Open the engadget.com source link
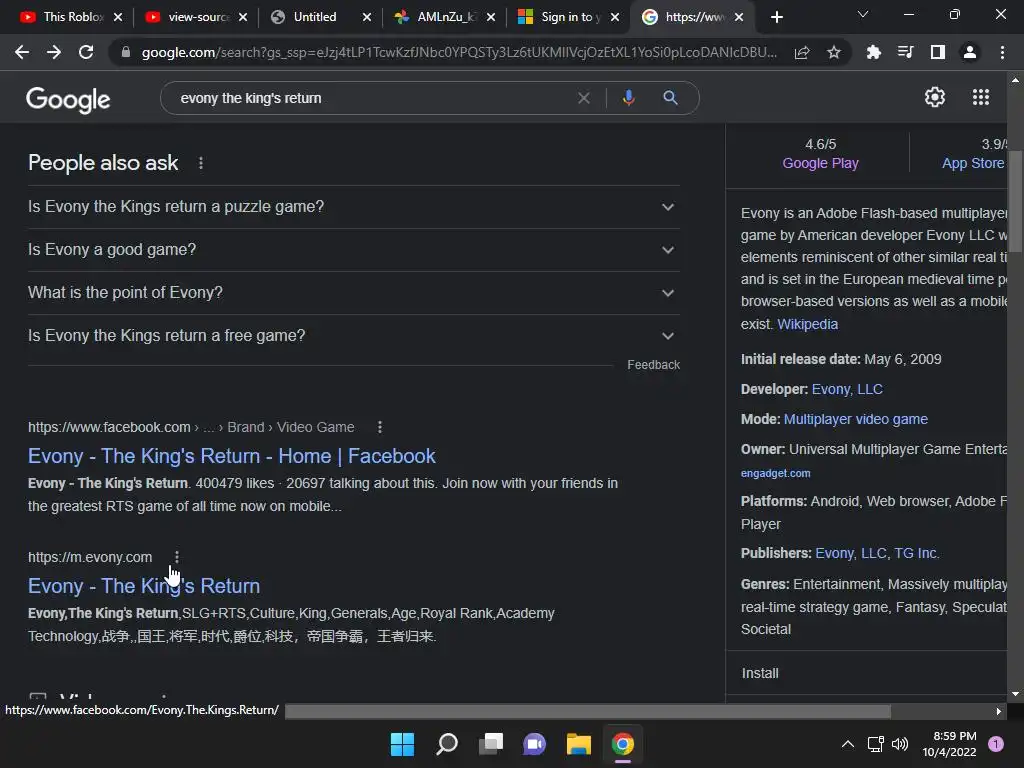The width and height of the screenshot is (1024, 768). 775,473
